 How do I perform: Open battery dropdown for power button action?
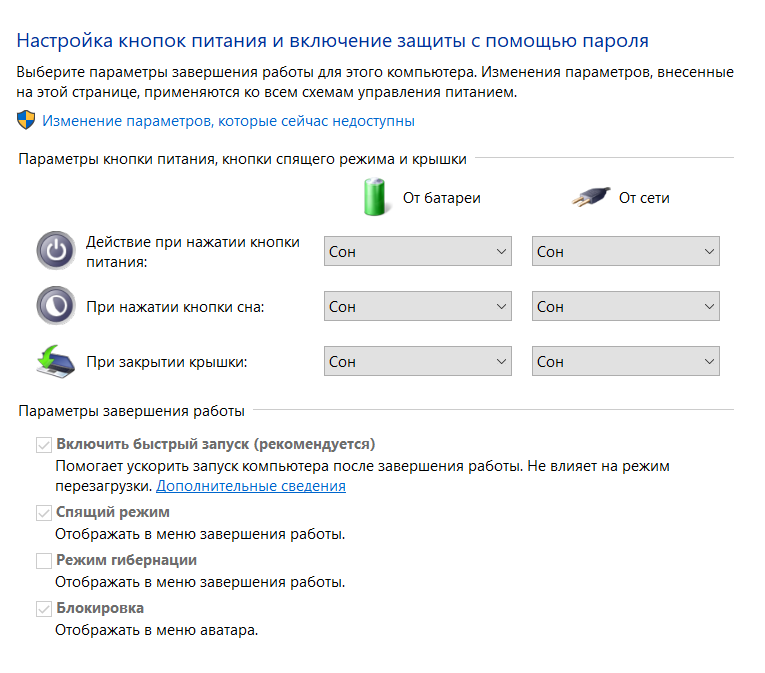click(418, 251)
